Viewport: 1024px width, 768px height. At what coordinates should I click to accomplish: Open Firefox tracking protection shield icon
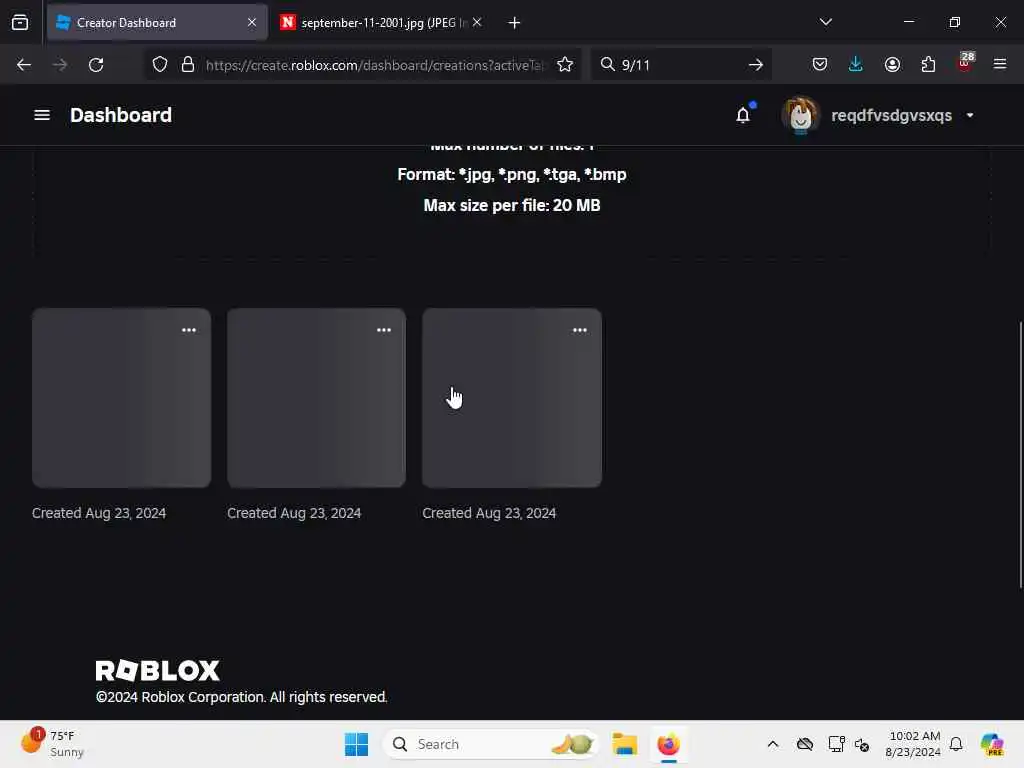[160, 65]
